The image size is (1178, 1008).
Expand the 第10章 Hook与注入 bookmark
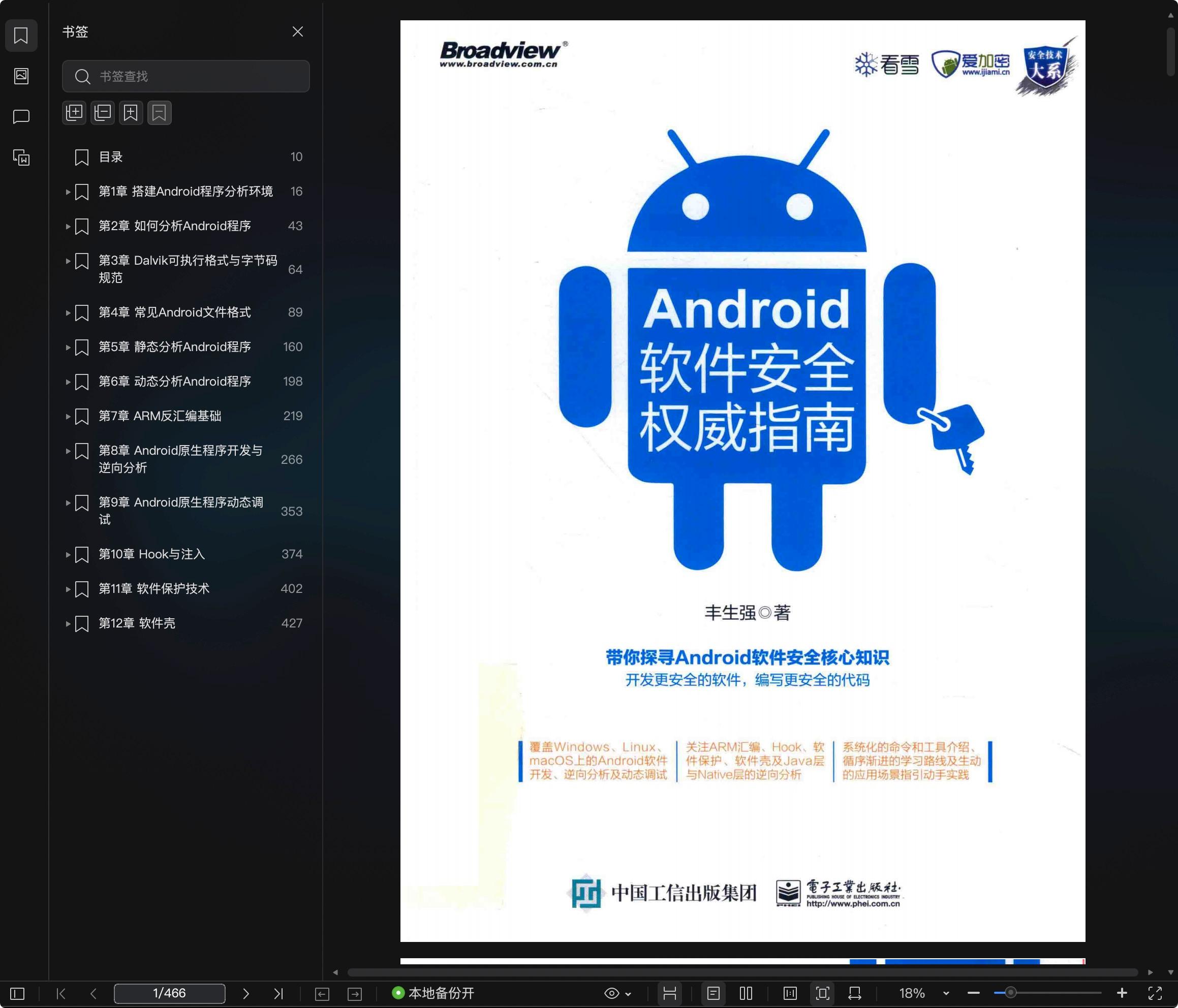(68, 555)
